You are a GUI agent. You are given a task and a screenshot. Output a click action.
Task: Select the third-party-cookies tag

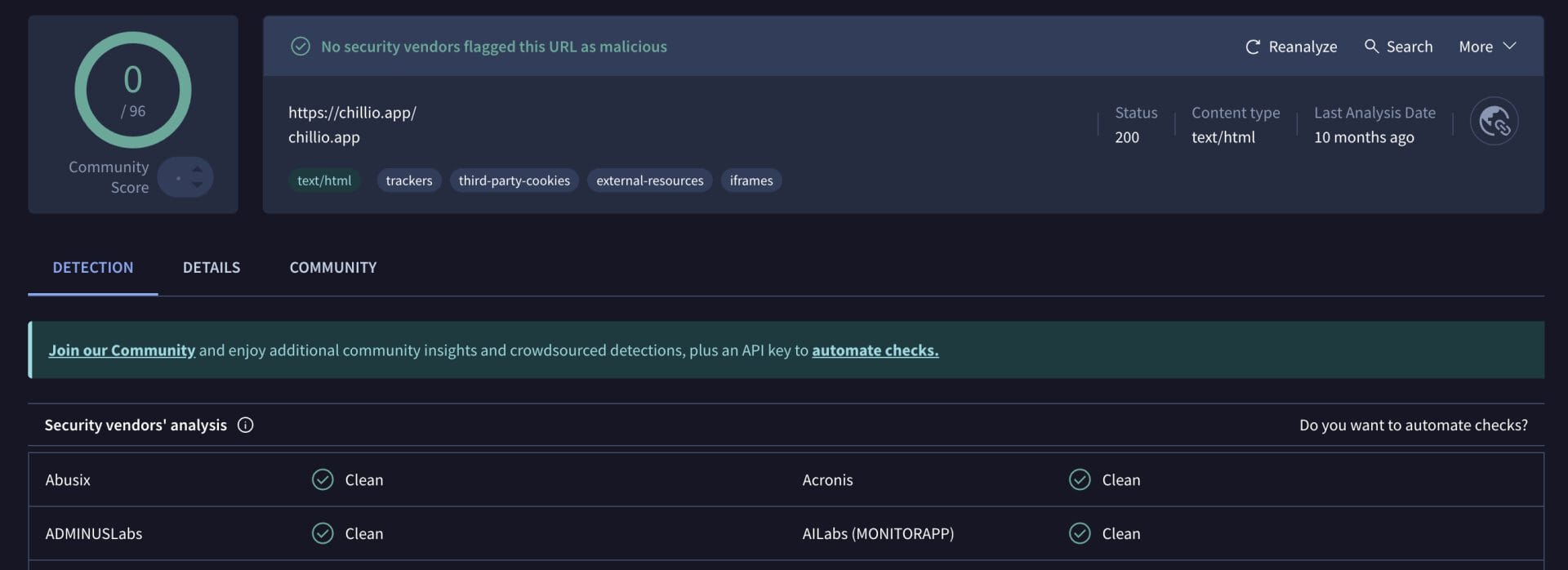tap(514, 180)
